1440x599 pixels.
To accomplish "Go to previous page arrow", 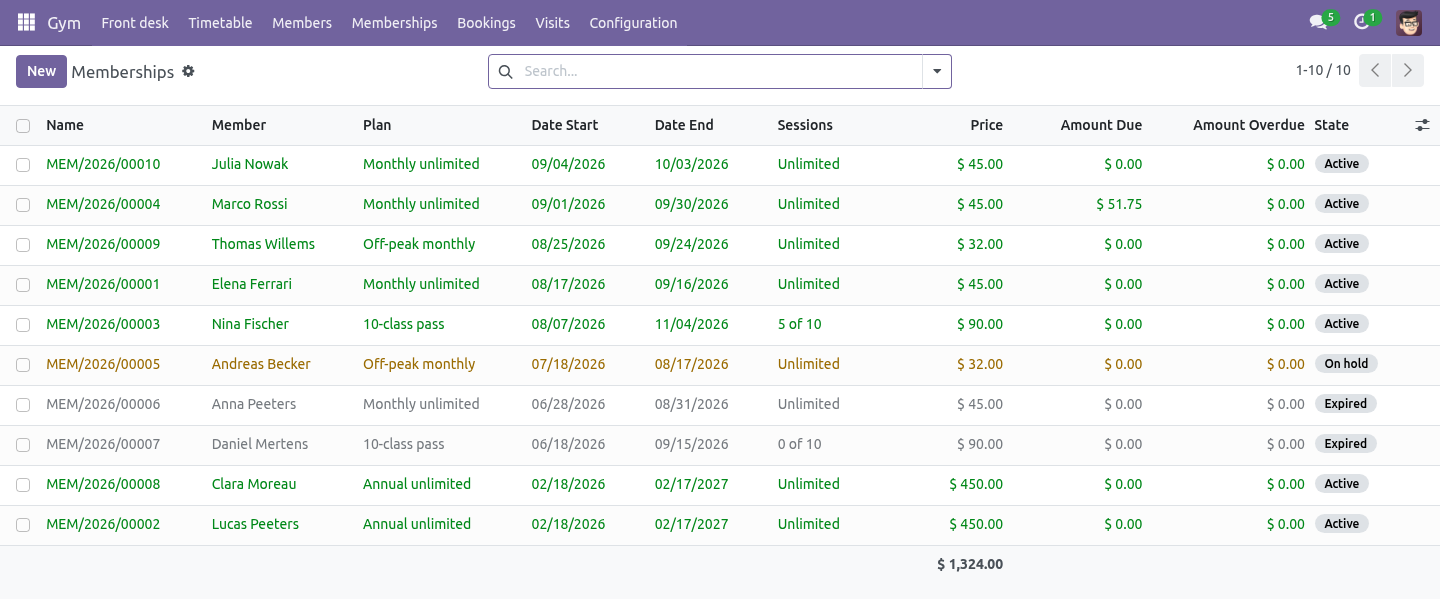I will (x=1375, y=70).
